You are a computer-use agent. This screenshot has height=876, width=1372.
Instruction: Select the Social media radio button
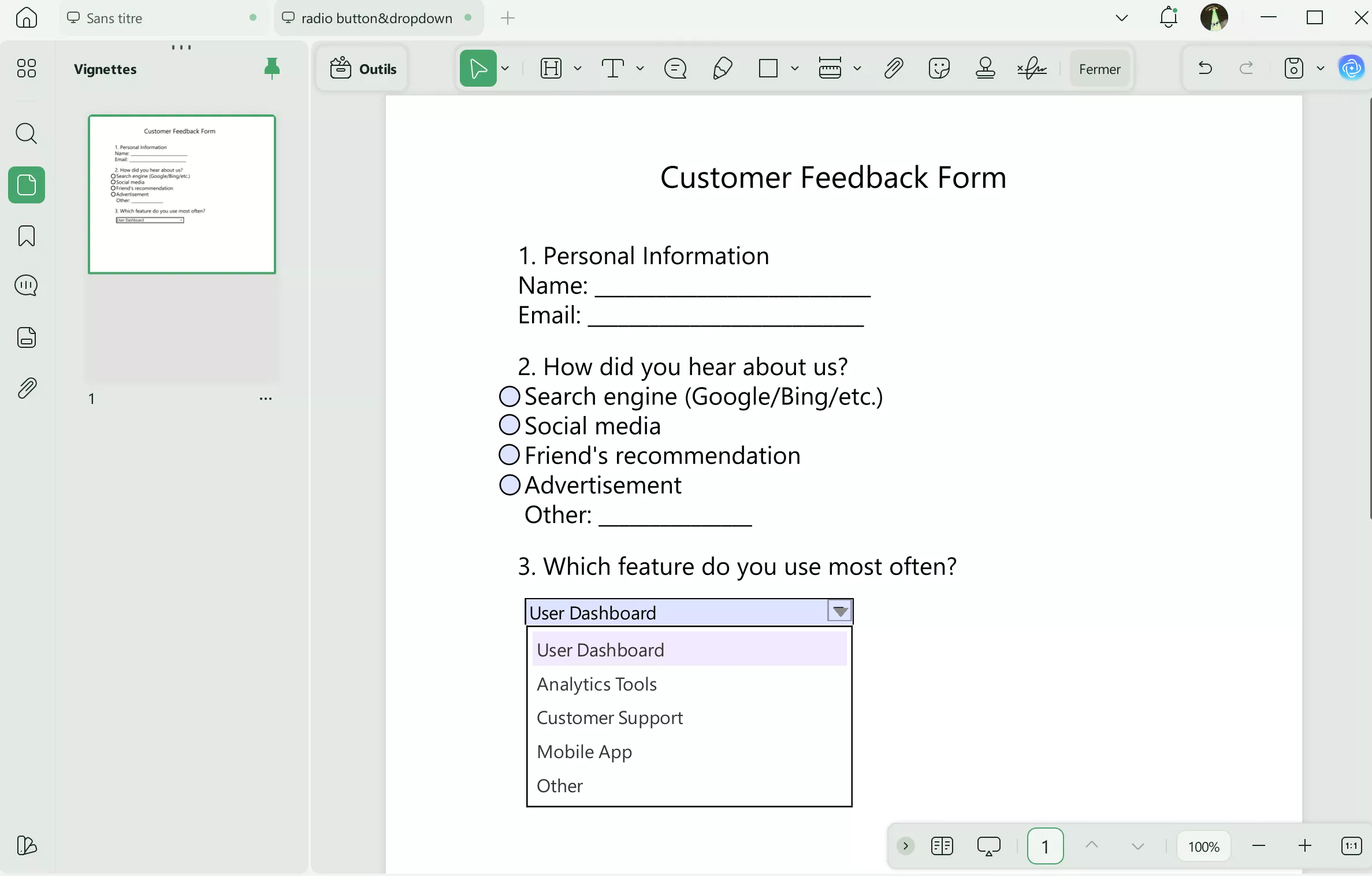pyautogui.click(x=509, y=425)
